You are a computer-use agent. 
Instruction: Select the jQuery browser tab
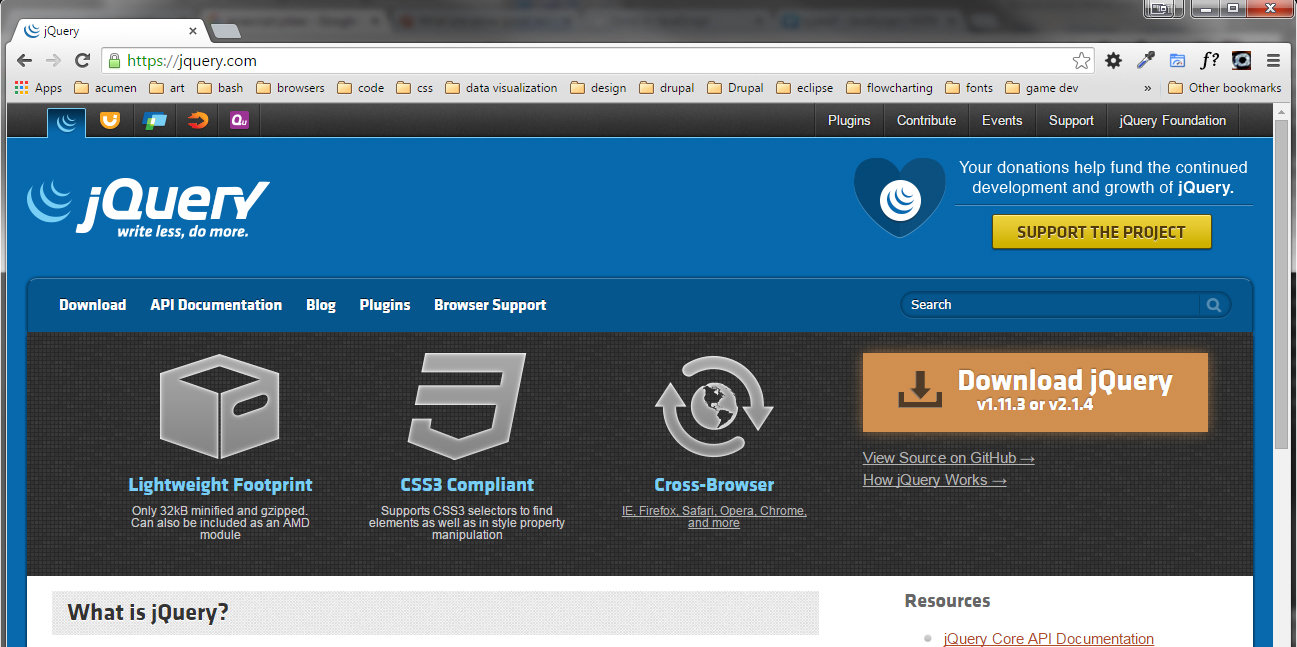tap(108, 31)
